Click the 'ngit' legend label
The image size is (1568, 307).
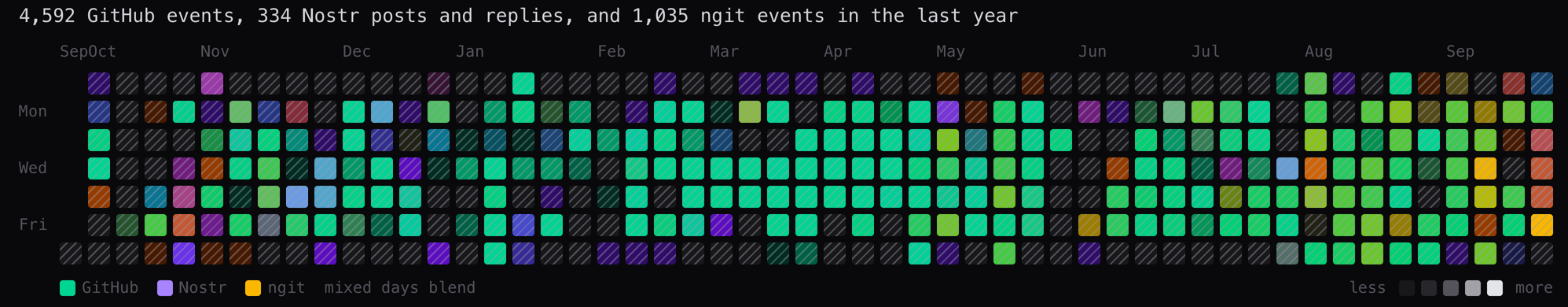click(x=286, y=288)
